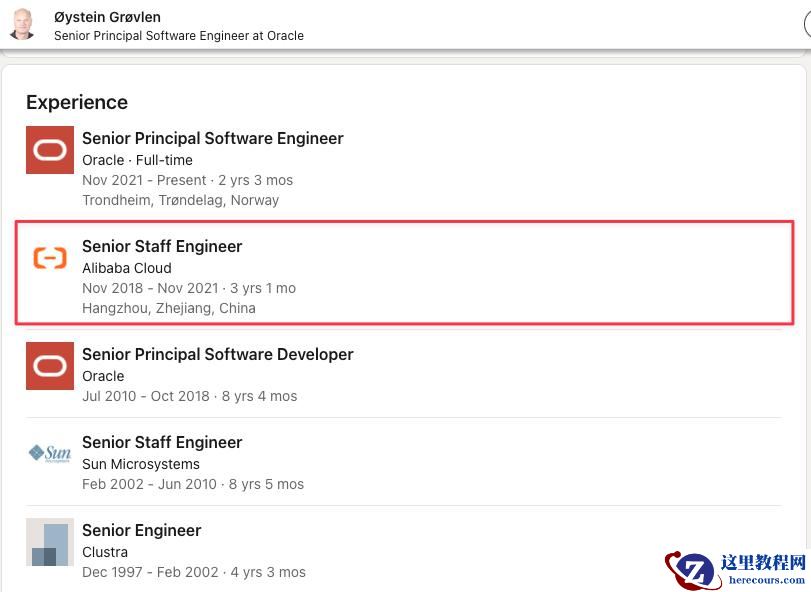The height and width of the screenshot is (592, 811).
Task: Click the Oracle logo beside Senior Principal Software Developer
Action: tap(50, 366)
